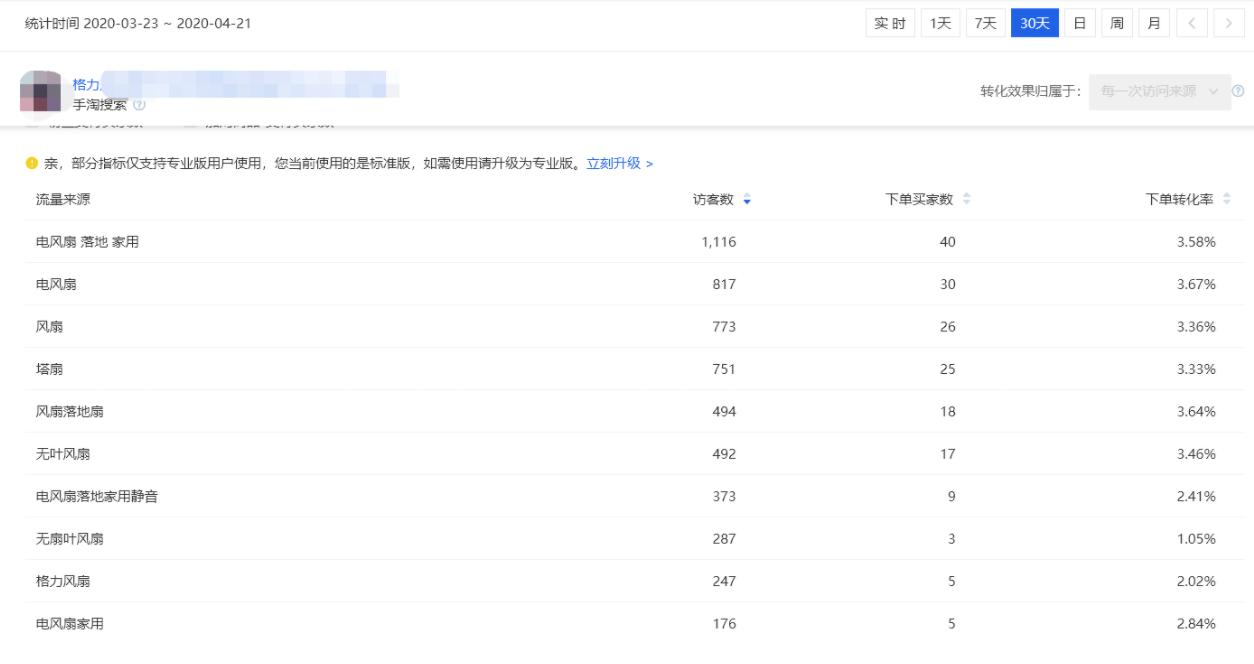Click the question mark icon next to attribution selector
This screenshot has height=664, width=1254.
(1237, 90)
